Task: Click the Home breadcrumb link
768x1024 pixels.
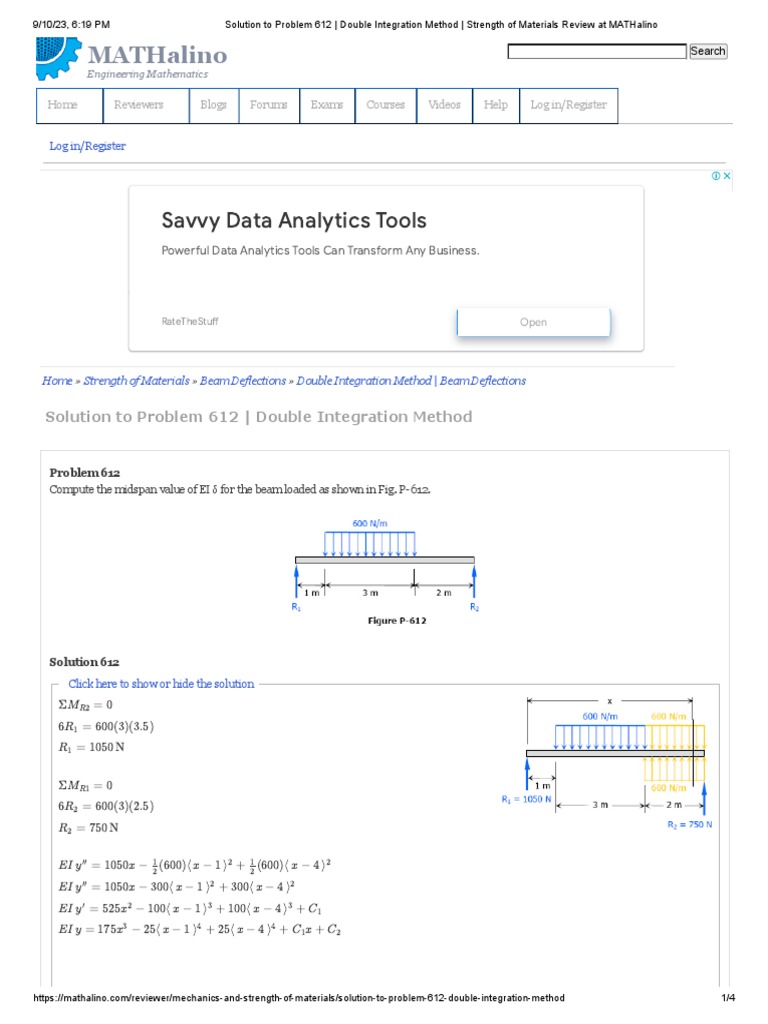Action: (x=57, y=381)
